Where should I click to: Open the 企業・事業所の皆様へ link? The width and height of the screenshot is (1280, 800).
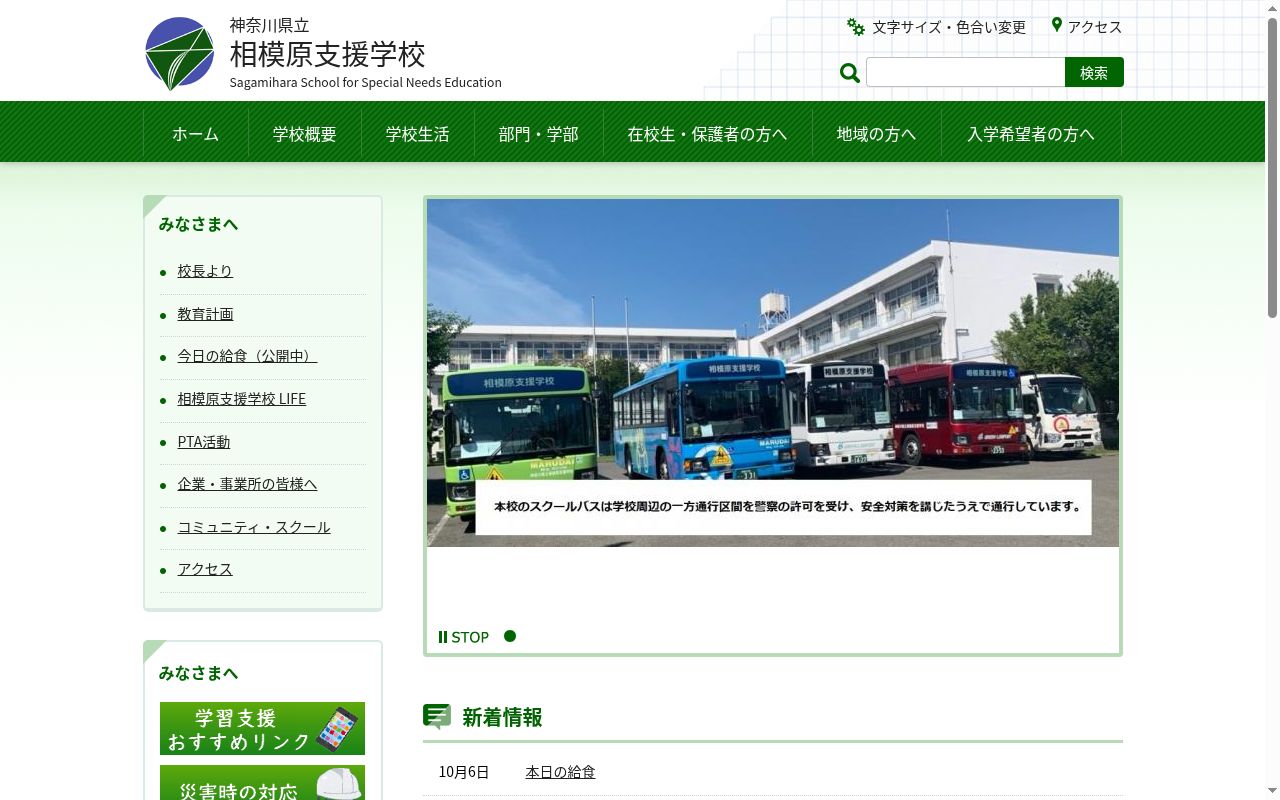[x=247, y=484]
